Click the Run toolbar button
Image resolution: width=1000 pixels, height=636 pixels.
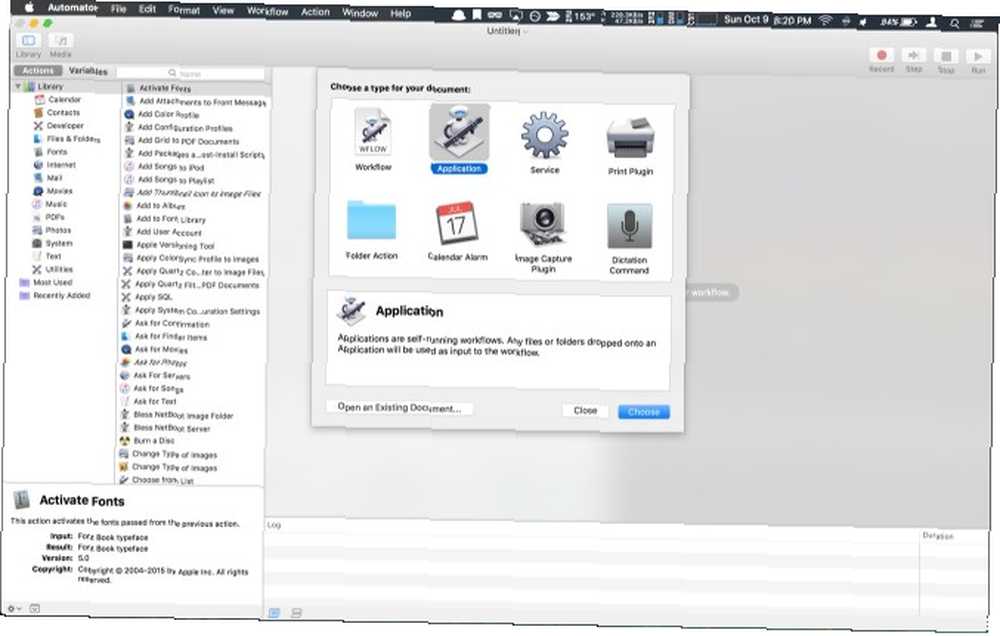(x=978, y=62)
